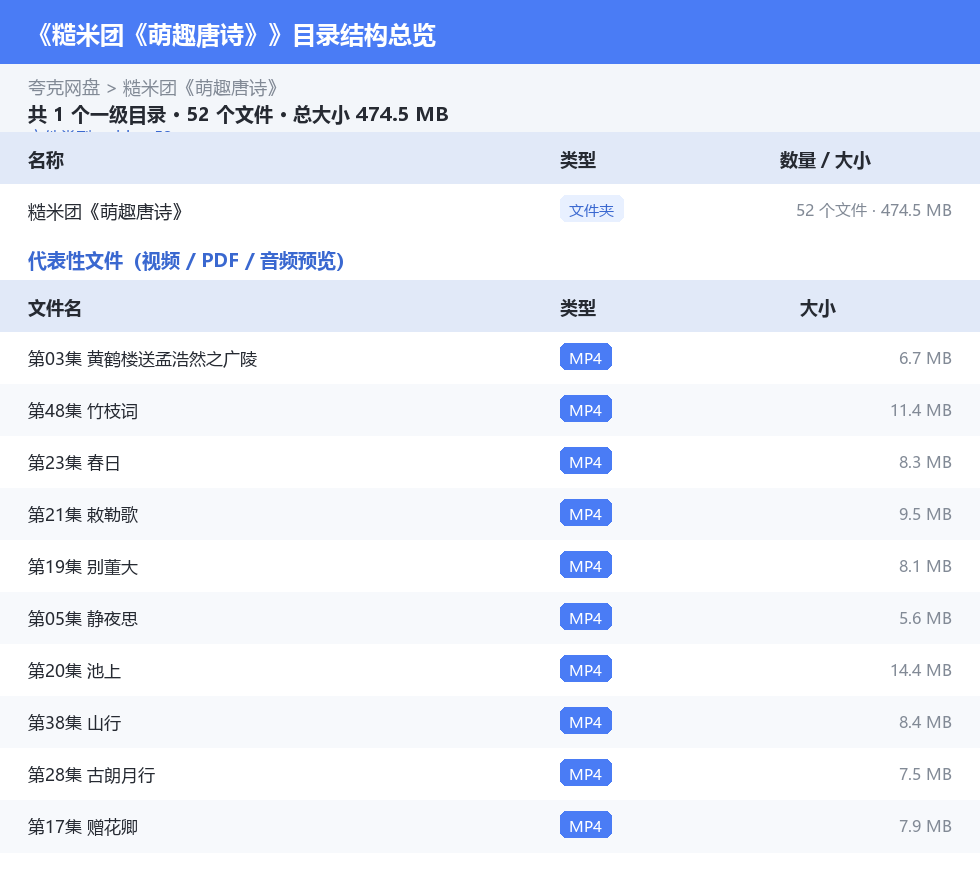The height and width of the screenshot is (884, 980).
Task: Select the 8.4 MB size cell
Action: [x=925, y=721]
